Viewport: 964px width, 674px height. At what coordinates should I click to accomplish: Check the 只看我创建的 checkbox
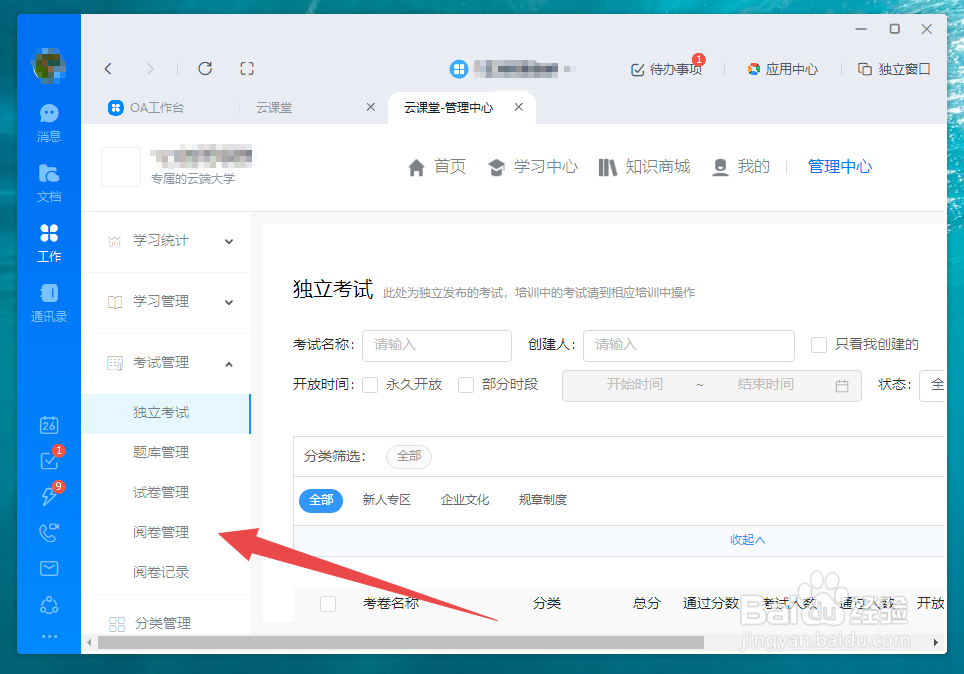point(817,345)
